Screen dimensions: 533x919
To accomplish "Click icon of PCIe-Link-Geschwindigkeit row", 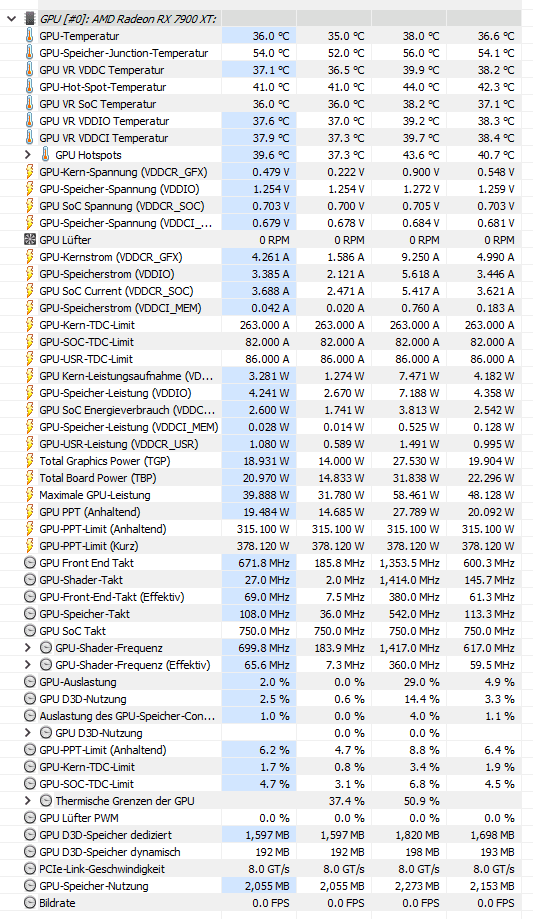I will click(x=29, y=869).
